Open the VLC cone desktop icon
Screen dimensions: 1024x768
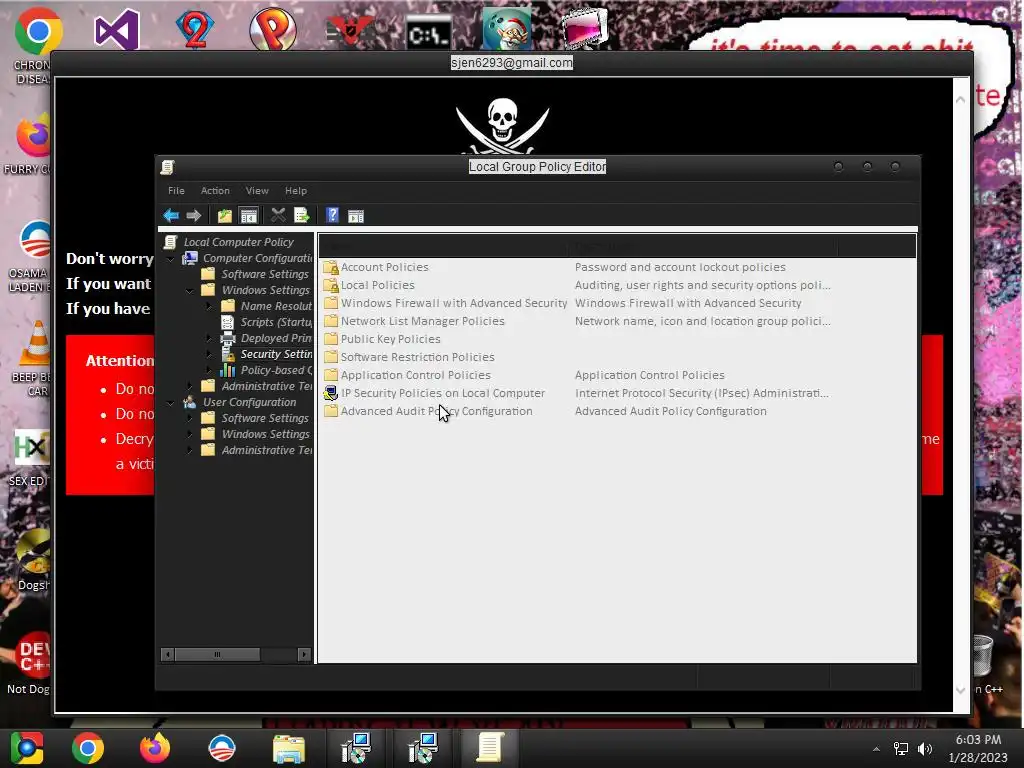pos(36,343)
